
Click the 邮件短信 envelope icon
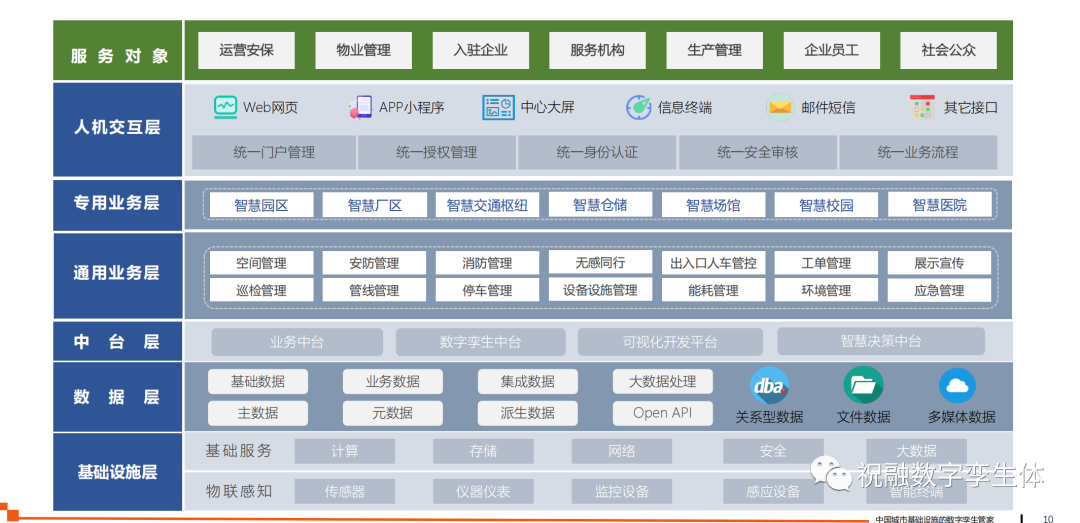pyautogui.click(x=780, y=107)
